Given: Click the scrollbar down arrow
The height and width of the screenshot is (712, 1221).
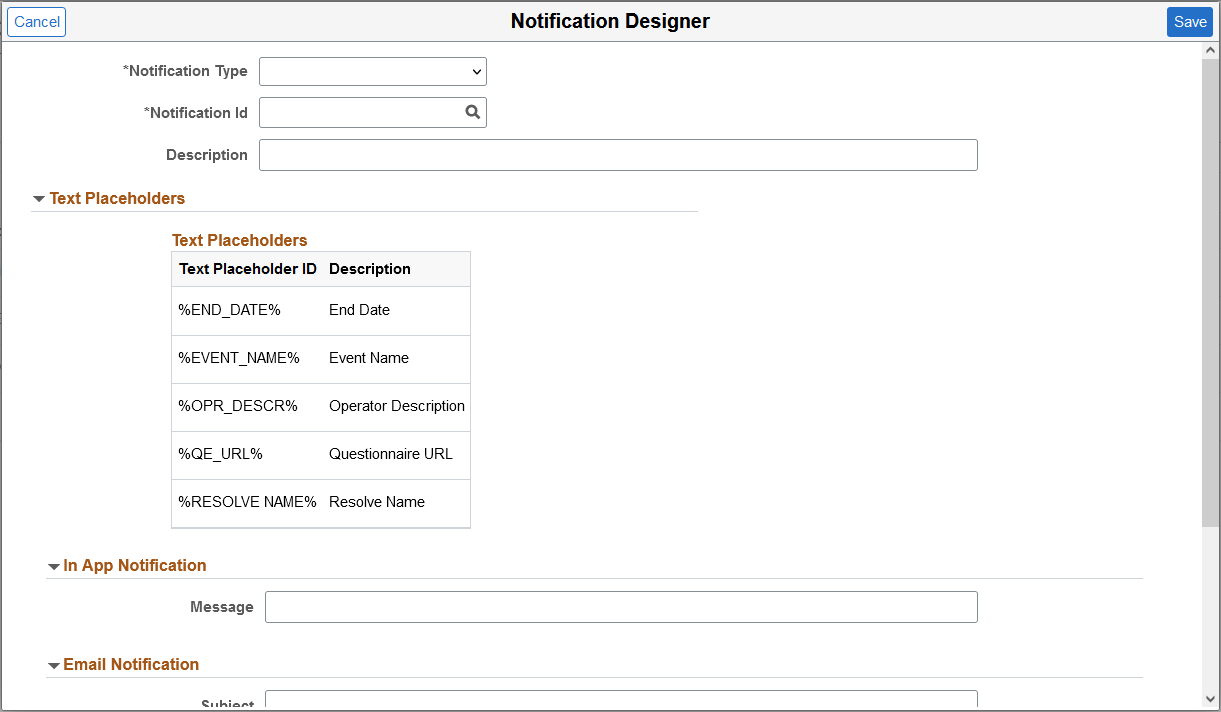Looking at the screenshot, I should tap(1211, 700).
